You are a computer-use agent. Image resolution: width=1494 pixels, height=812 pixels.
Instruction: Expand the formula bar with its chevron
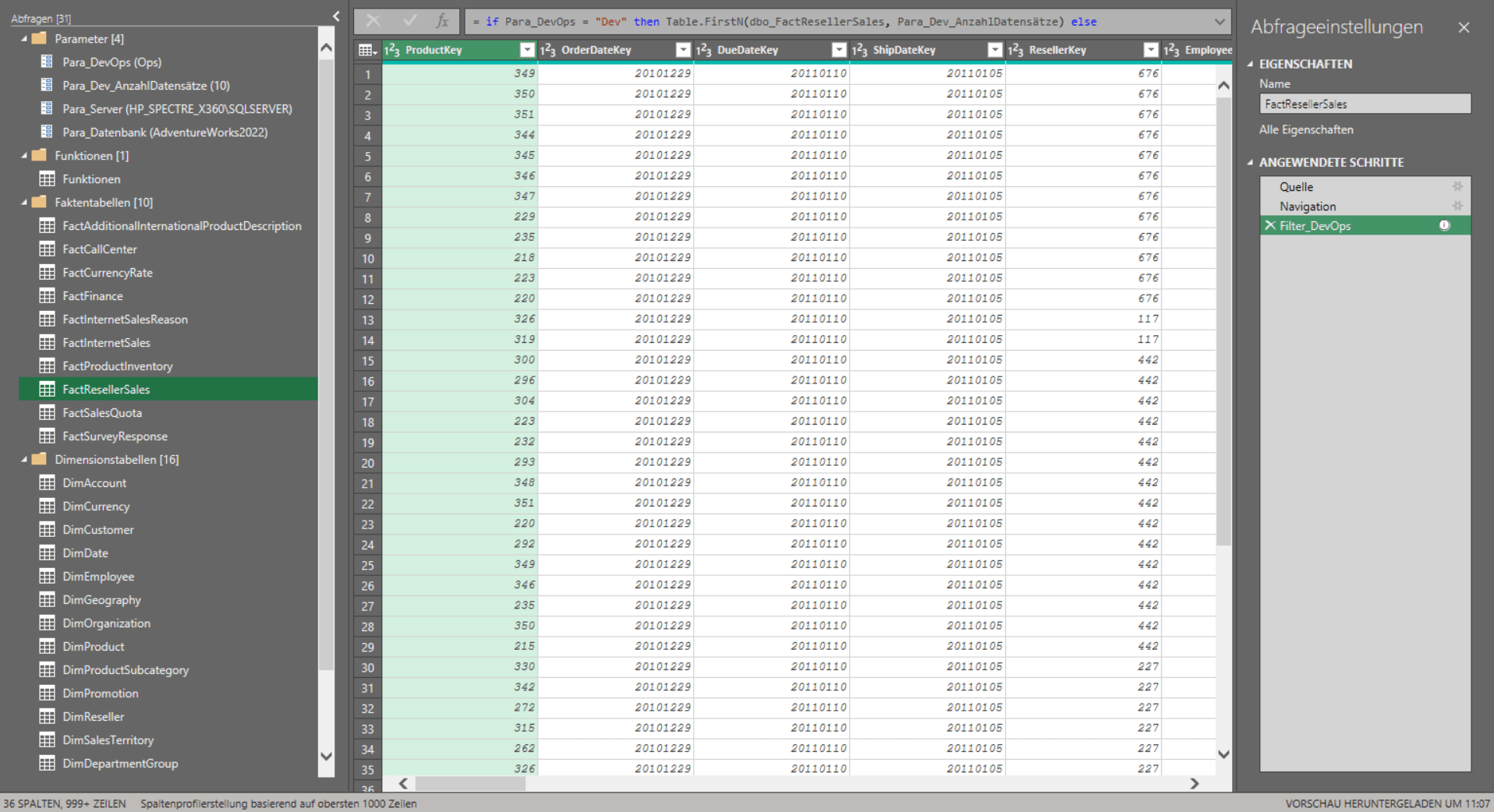coord(1221,21)
